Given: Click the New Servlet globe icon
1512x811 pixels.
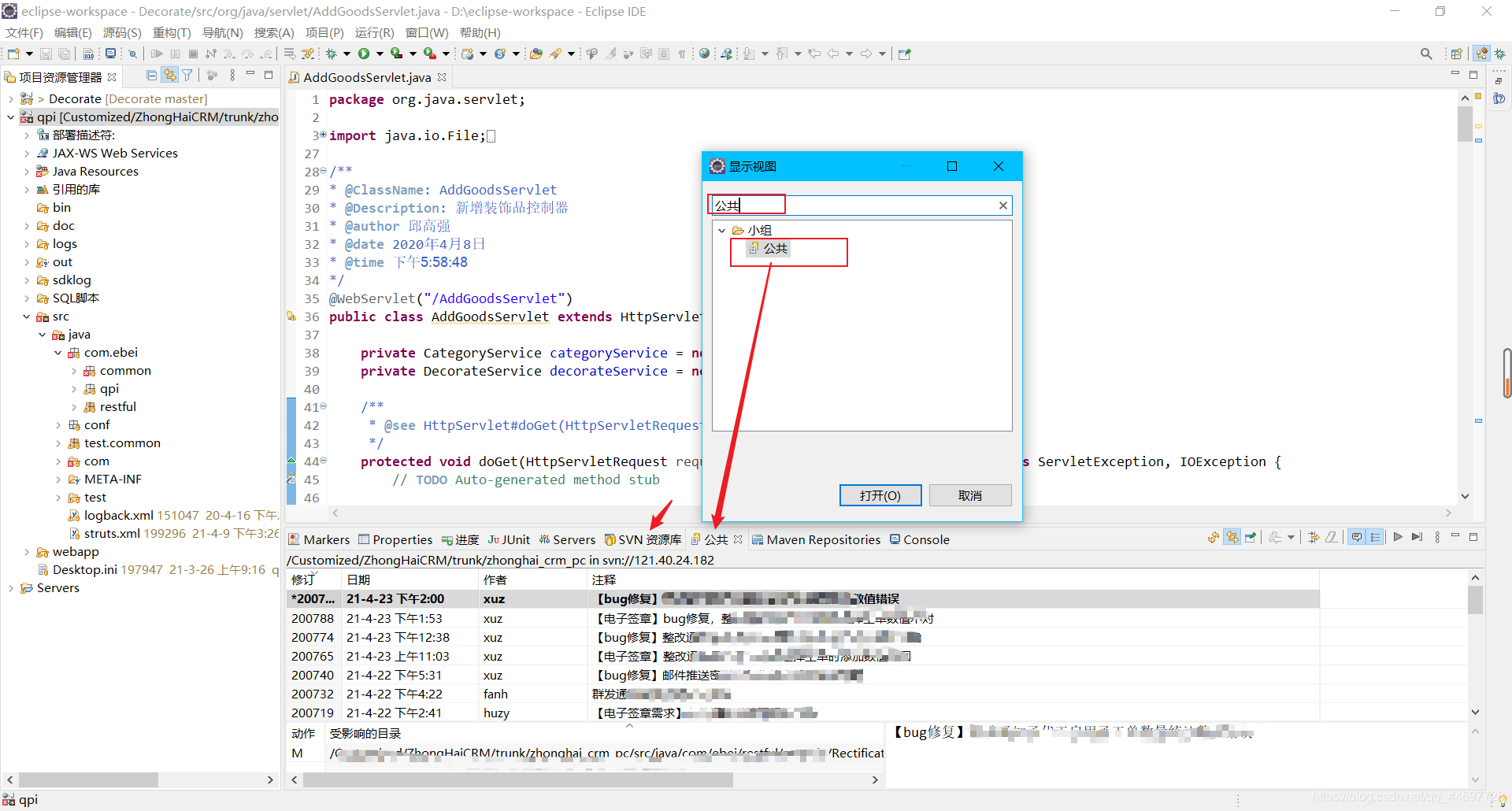Looking at the screenshot, I should (468, 54).
